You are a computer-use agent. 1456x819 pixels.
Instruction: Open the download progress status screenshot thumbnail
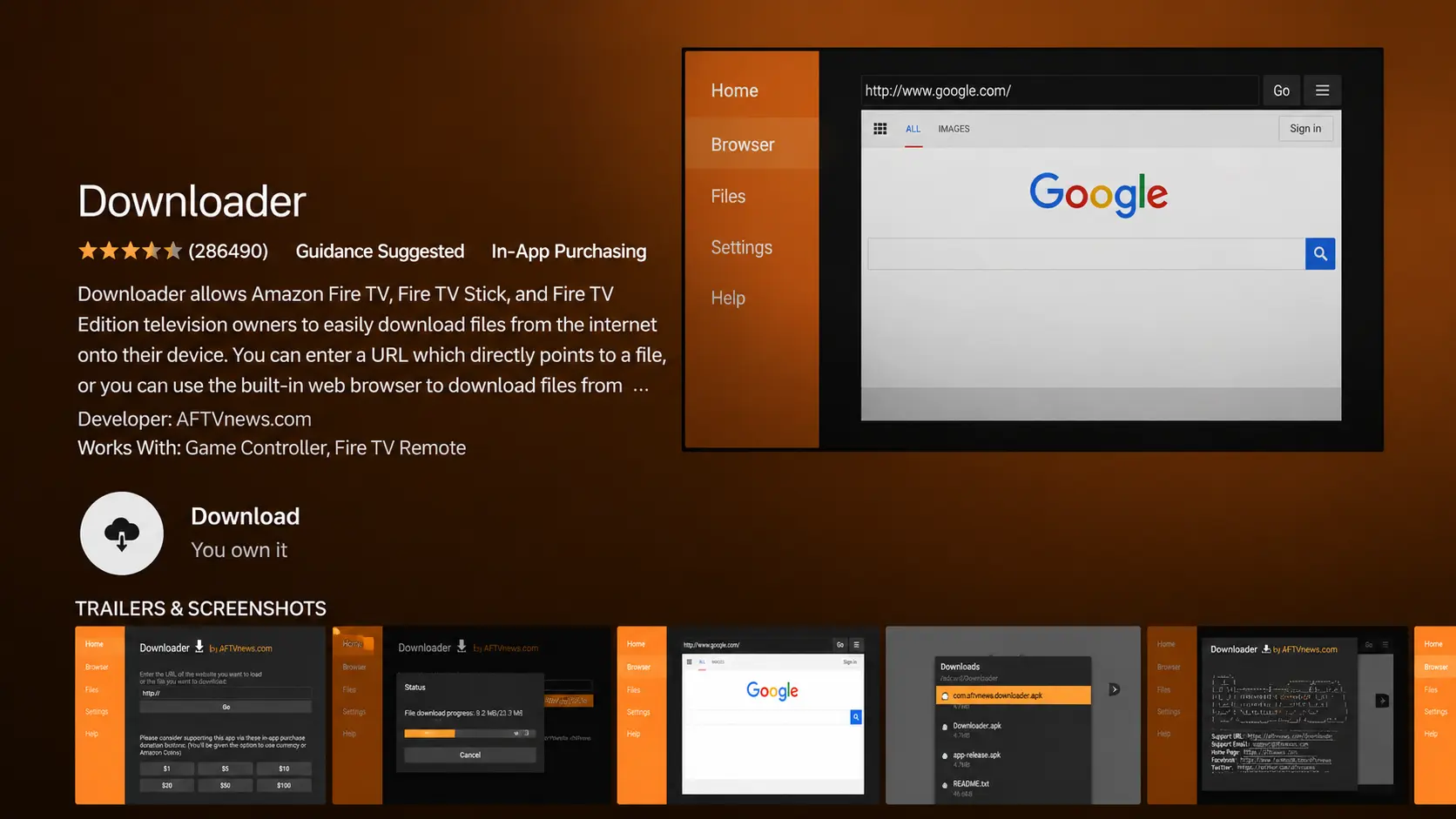[471, 715]
